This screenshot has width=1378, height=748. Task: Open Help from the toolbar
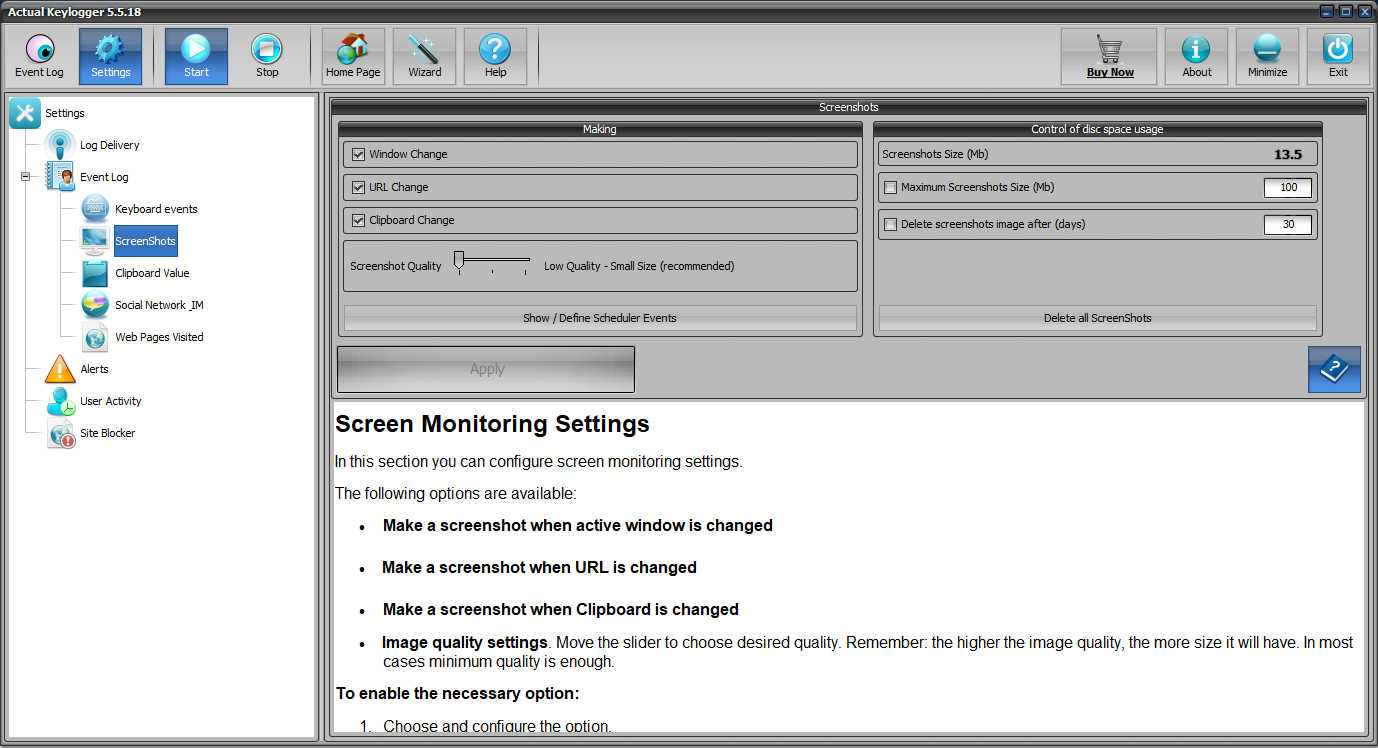495,56
